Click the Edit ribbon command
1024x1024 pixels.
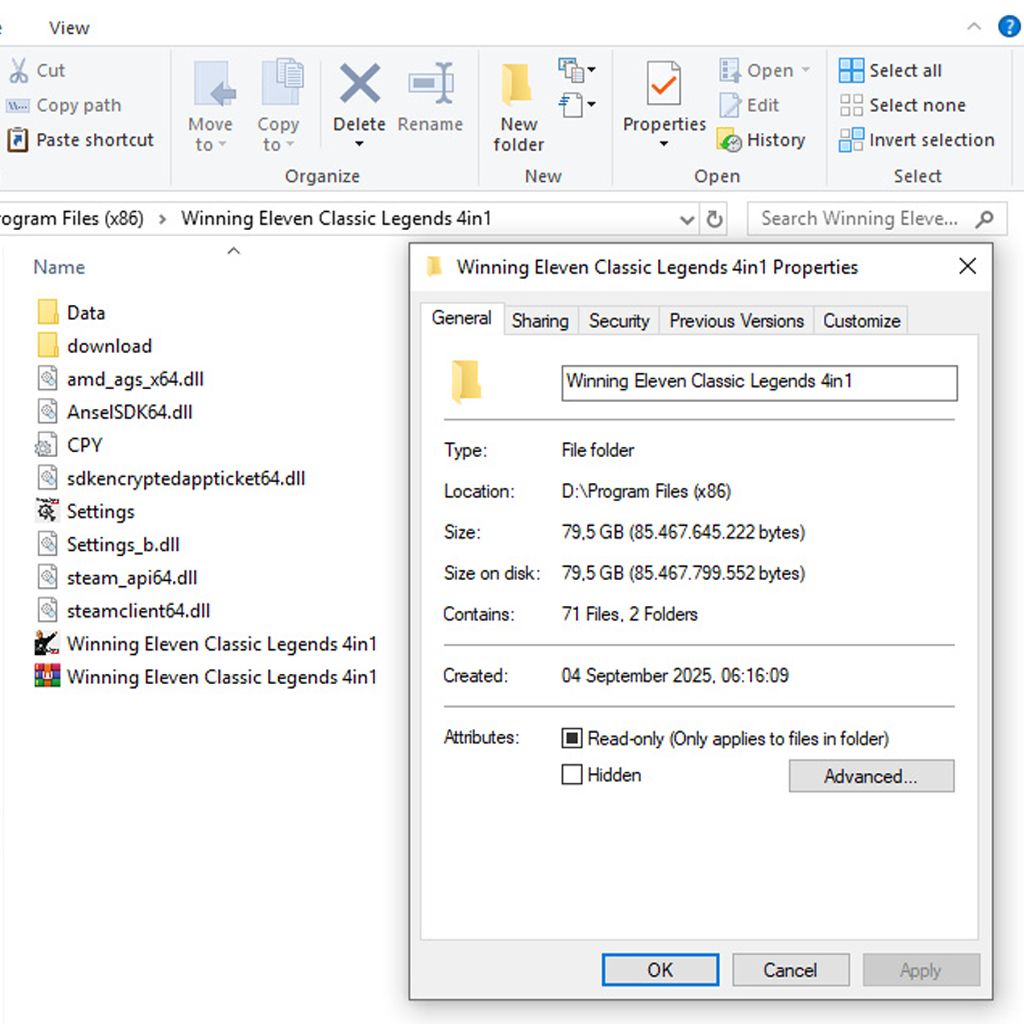[749, 105]
